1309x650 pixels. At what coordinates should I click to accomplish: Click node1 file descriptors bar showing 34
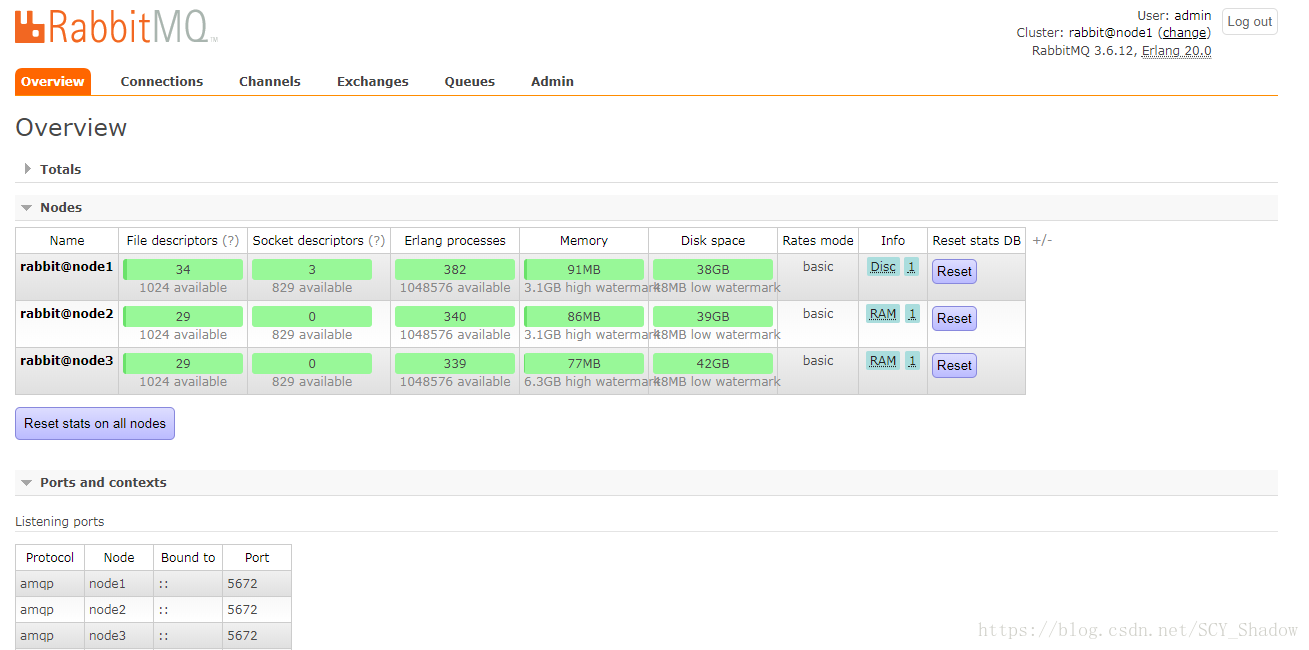click(x=183, y=270)
